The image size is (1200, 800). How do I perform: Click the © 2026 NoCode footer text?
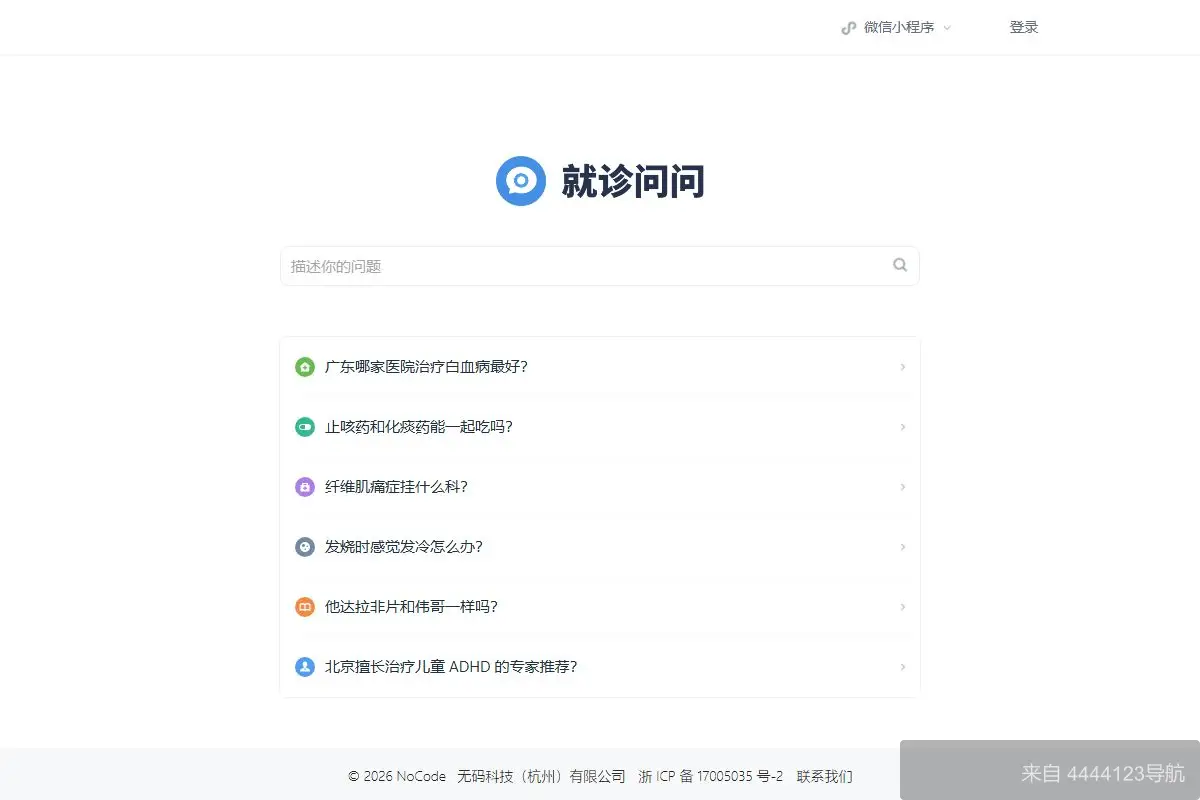(x=397, y=776)
